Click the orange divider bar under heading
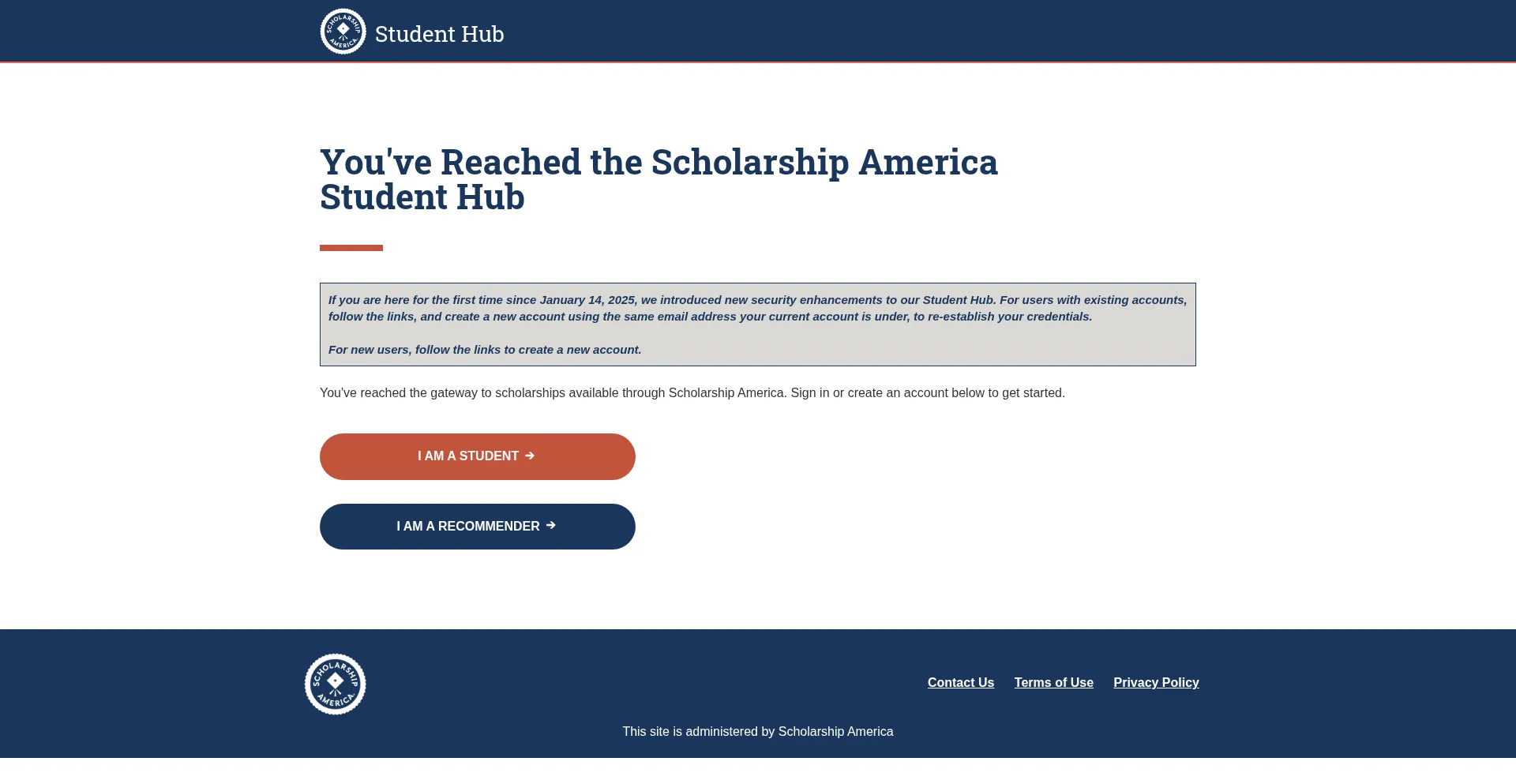Viewport: 1516px width, 784px height. click(351, 248)
